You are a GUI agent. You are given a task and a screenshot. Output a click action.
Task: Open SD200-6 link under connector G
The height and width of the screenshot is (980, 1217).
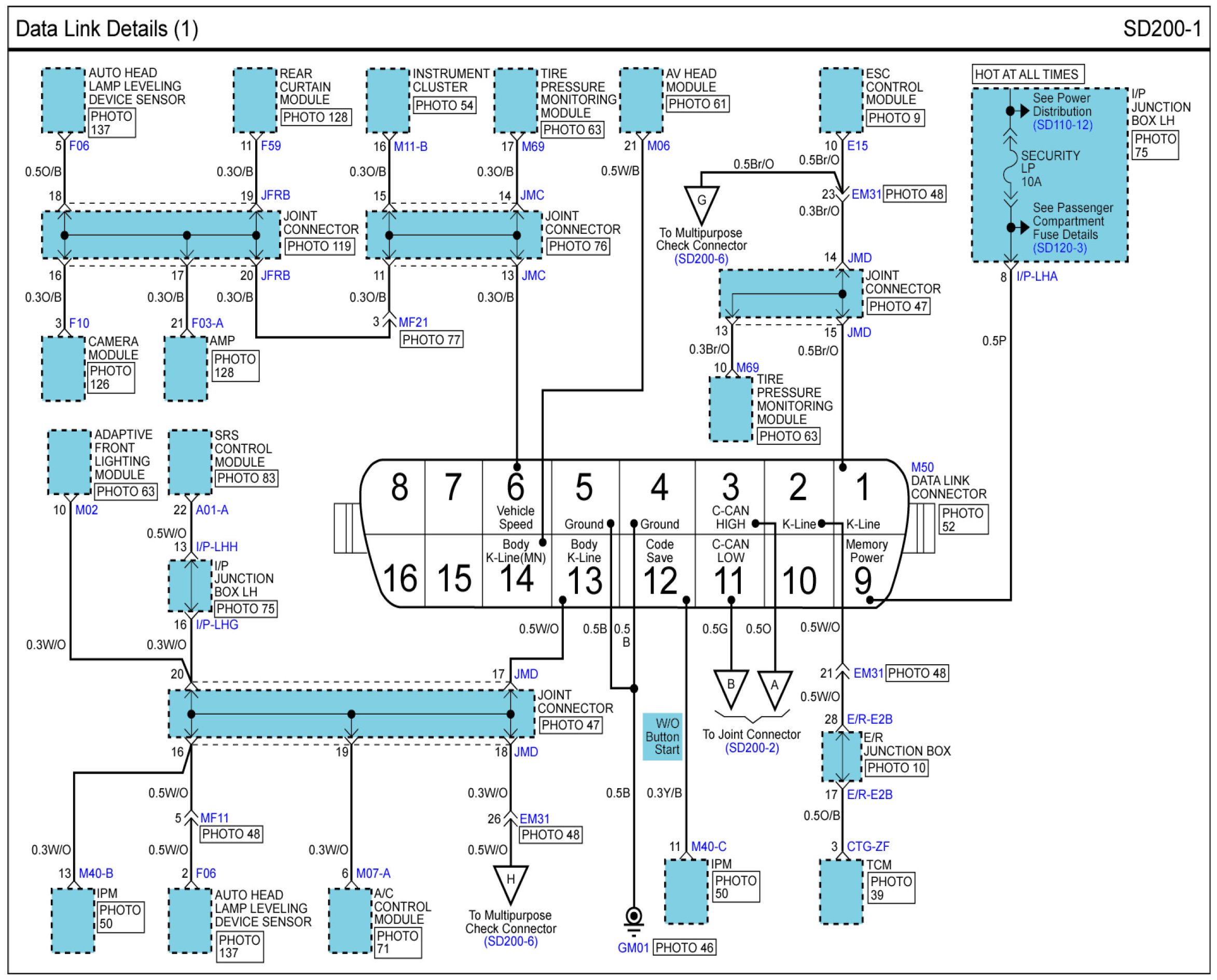[701, 259]
